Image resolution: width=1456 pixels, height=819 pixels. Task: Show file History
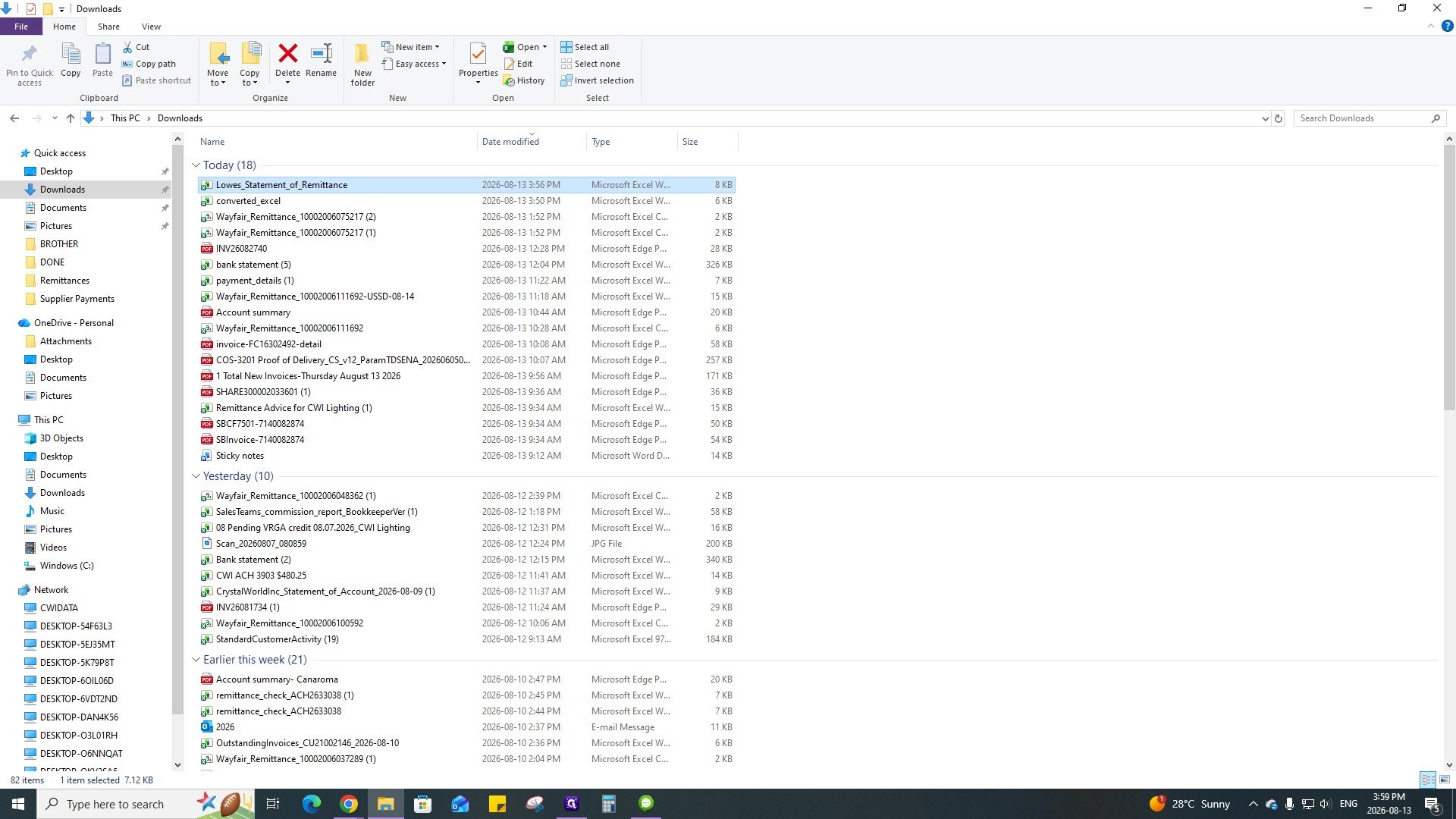524,80
